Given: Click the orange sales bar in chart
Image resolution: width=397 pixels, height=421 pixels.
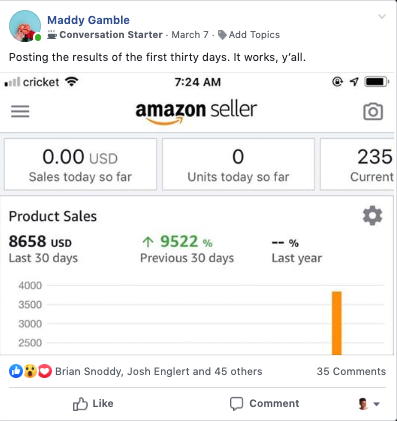Looking at the screenshot, I should pos(337,323).
